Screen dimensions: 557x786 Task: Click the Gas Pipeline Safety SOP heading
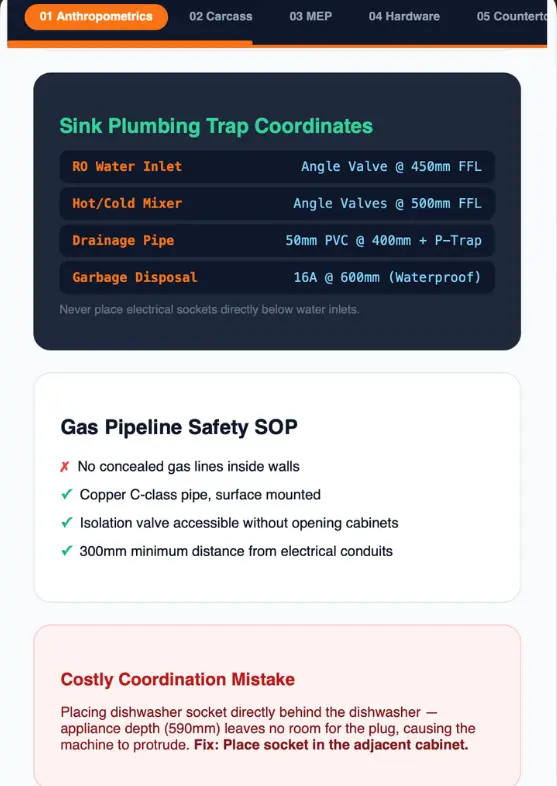[179, 427]
